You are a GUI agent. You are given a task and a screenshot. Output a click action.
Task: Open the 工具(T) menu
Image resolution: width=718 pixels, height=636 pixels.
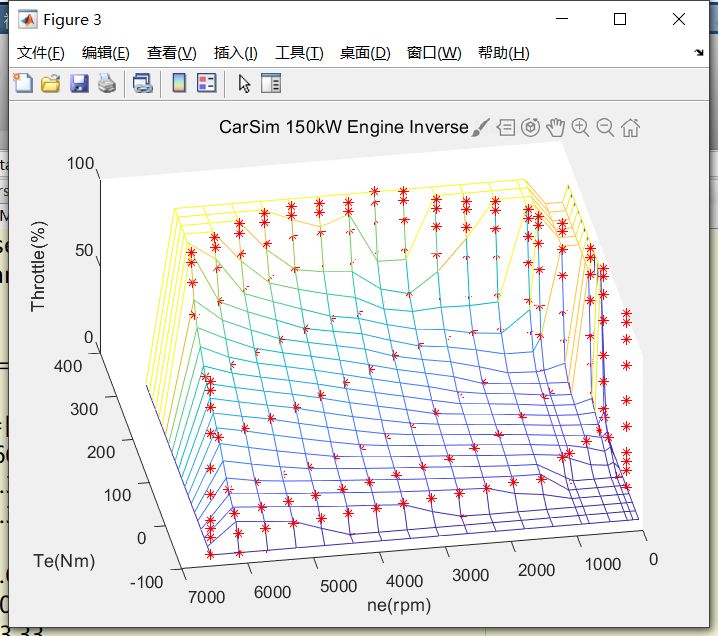pos(299,53)
